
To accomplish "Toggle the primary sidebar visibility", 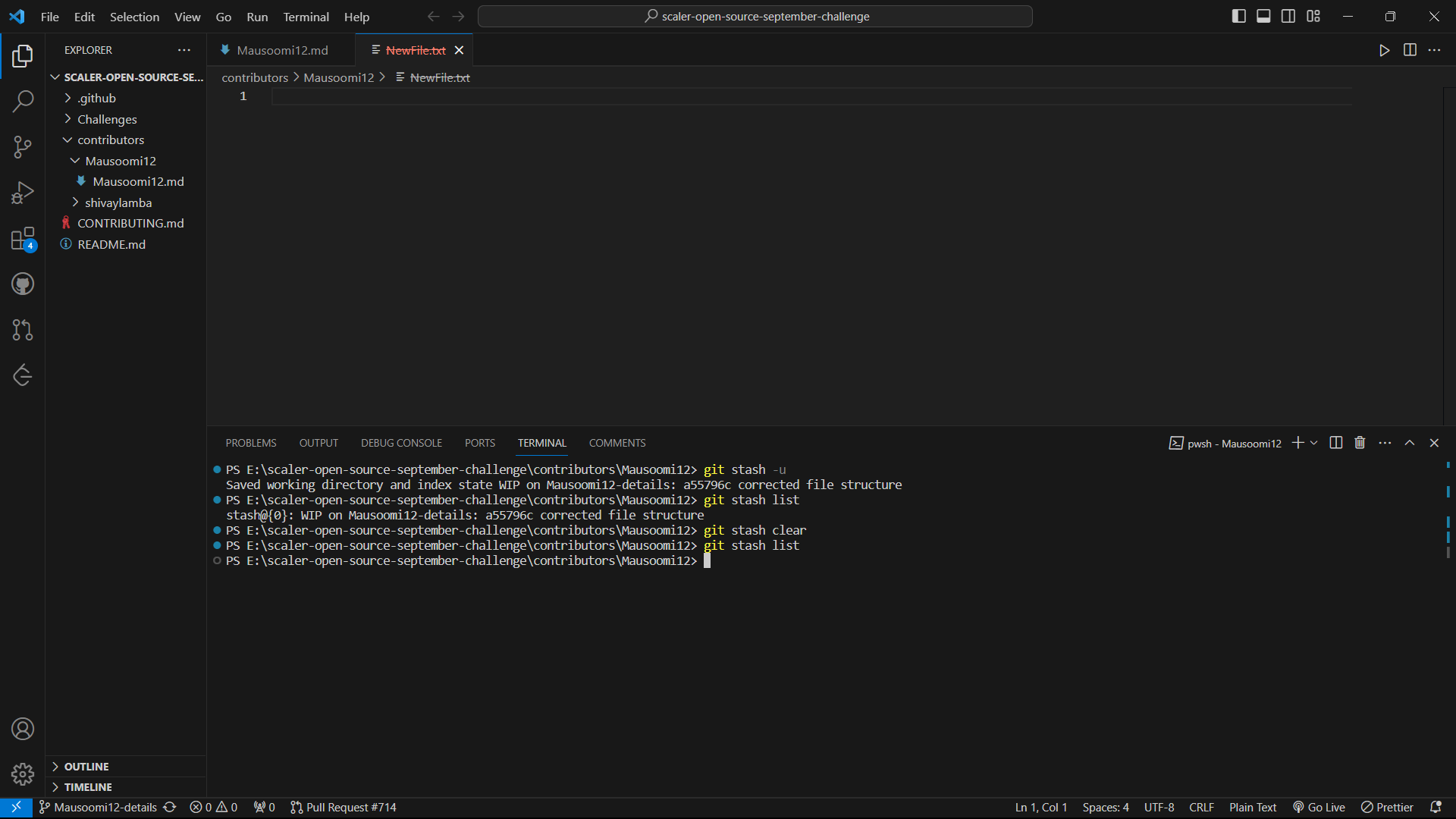I will point(1238,15).
